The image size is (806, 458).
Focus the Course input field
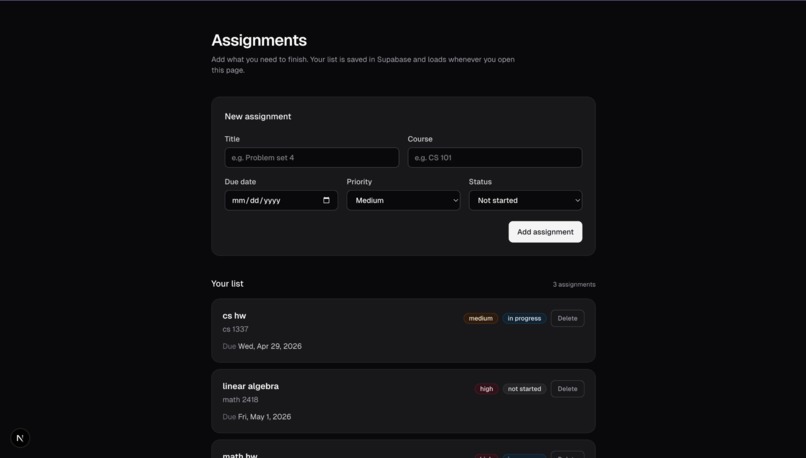[494, 158]
